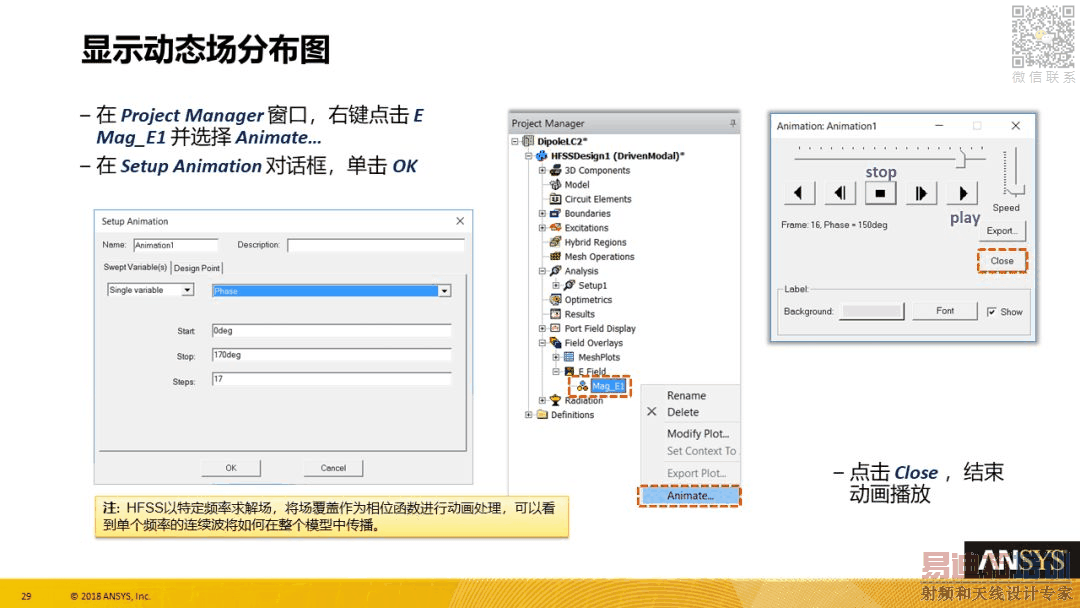Image resolution: width=1080 pixels, height=608 pixels.
Task: Click the HFSSDesign1 design icon
Action: (542, 156)
